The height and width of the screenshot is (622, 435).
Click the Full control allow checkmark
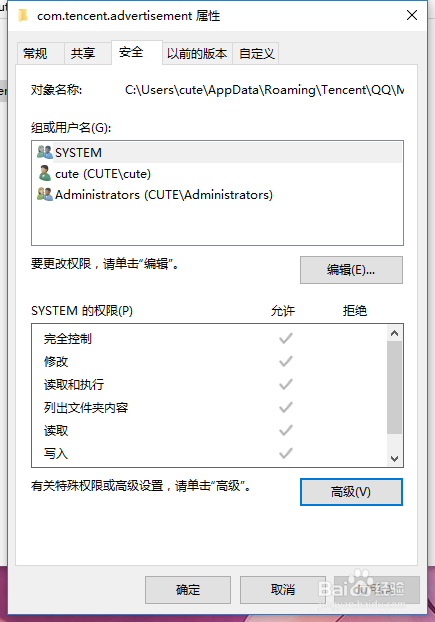pos(286,338)
